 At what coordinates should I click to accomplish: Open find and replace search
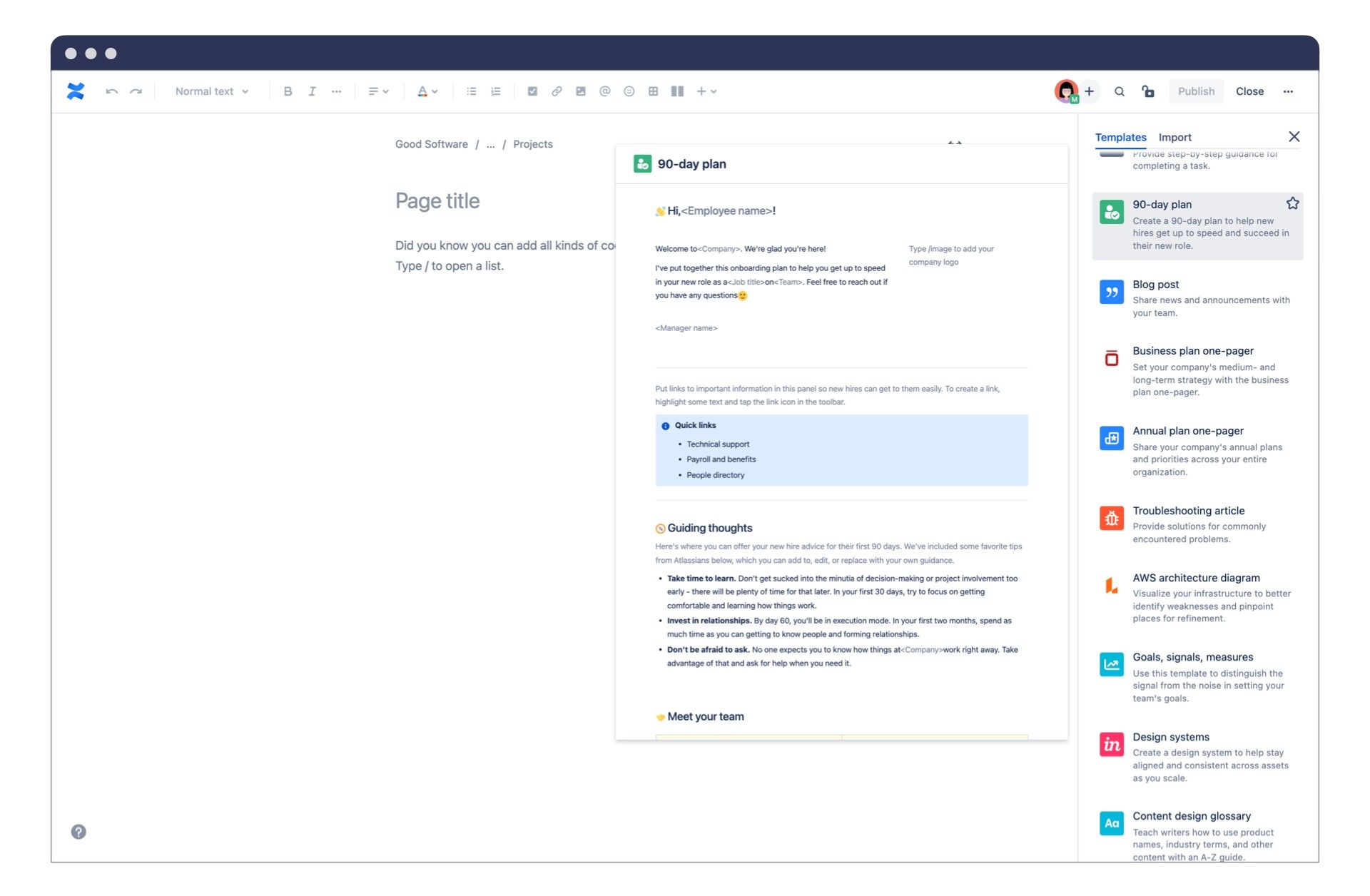1120,91
